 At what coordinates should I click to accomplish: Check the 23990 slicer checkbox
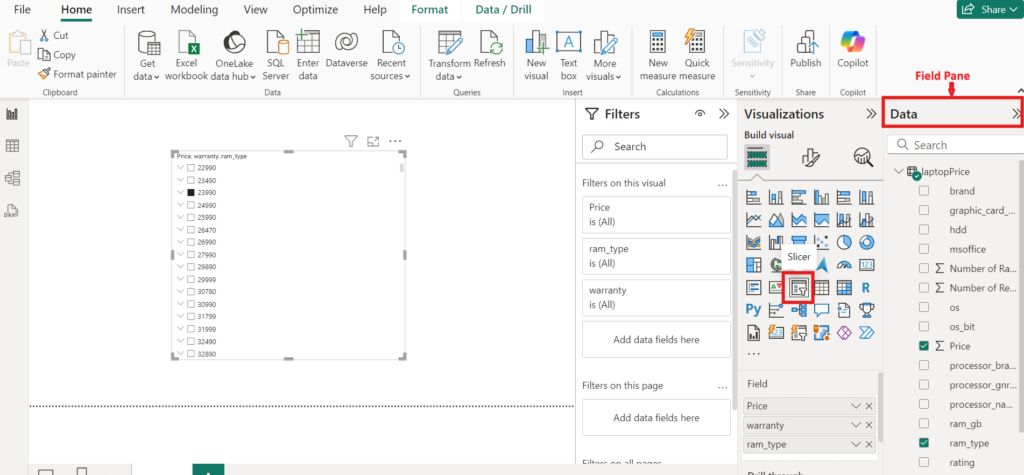pyautogui.click(x=191, y=193)
